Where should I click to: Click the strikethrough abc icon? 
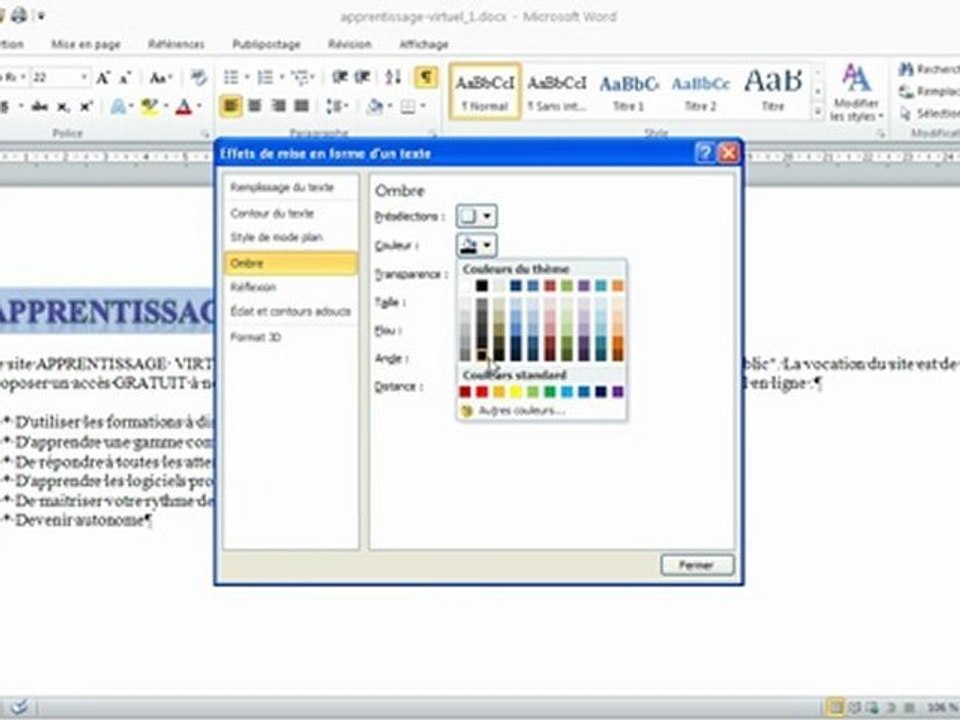[x=40, y=107]
